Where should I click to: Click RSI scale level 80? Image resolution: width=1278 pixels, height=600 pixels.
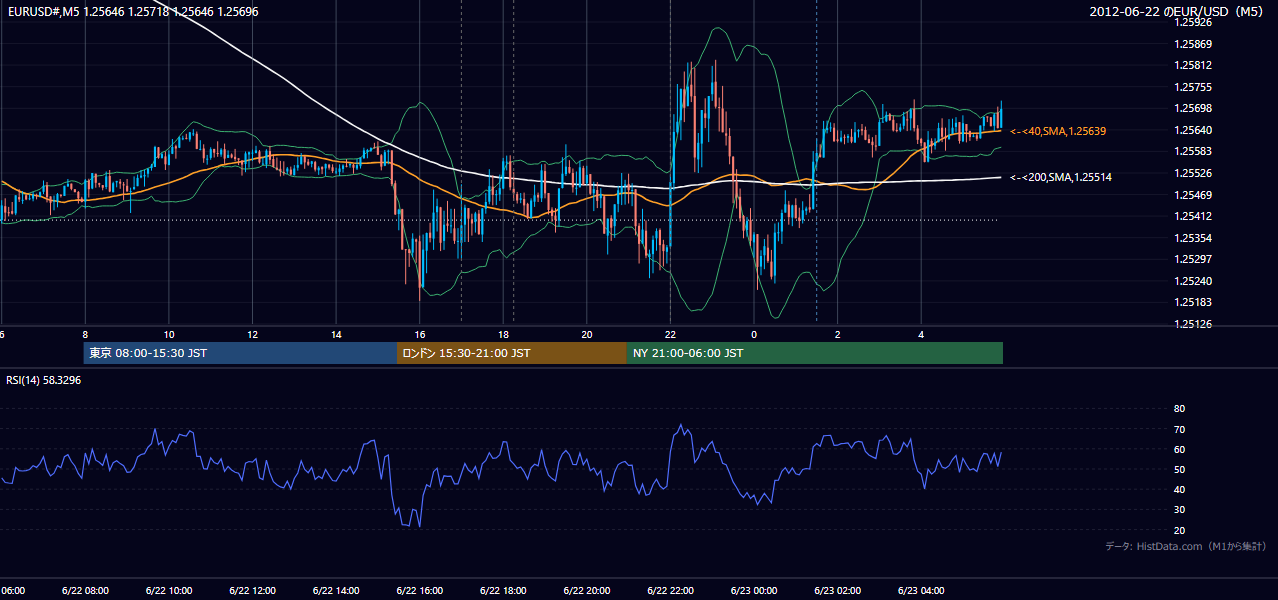1179,409
